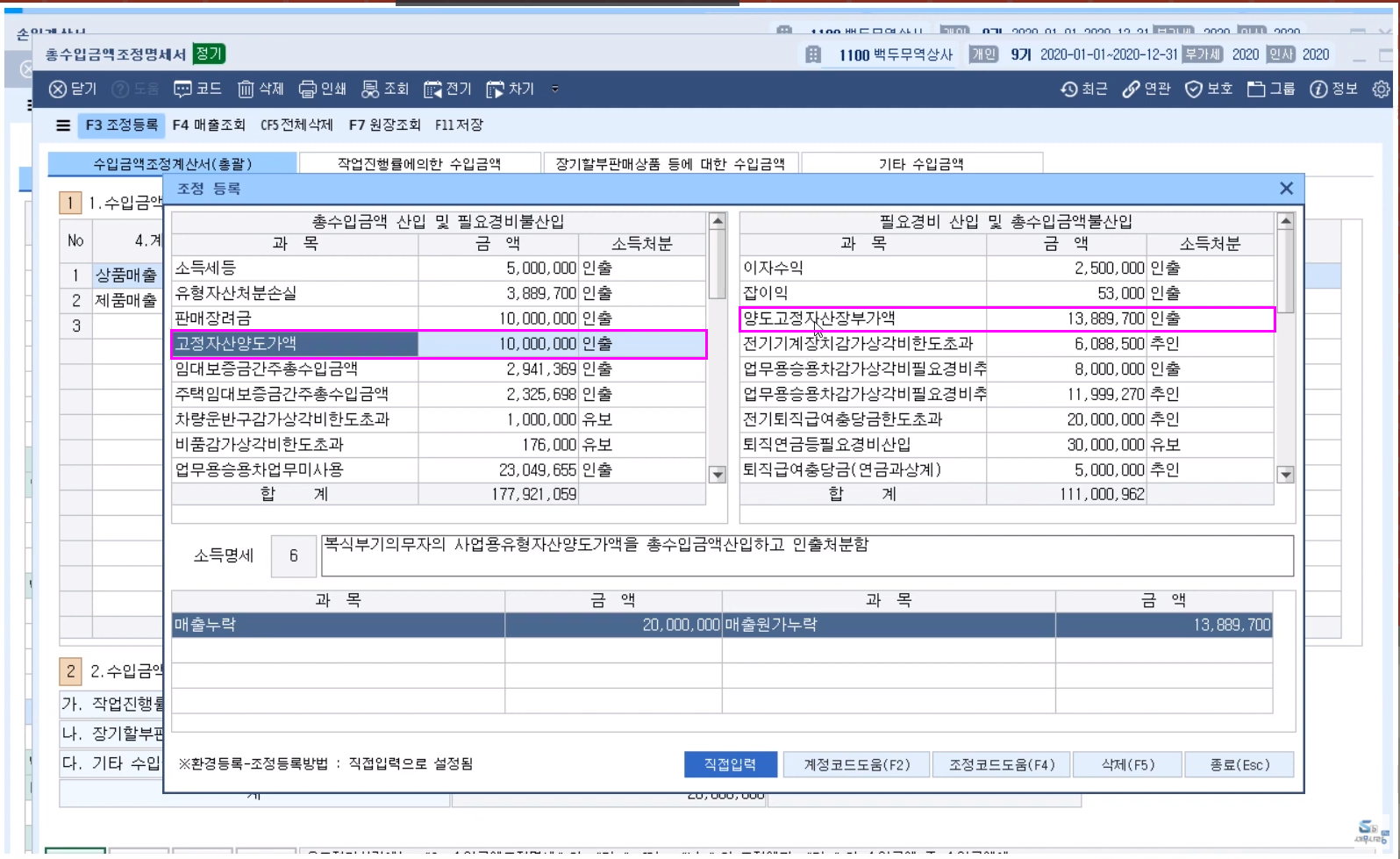Click the 소득명세 description text field
The height and width of the screenshot is (859, 1400).
(x=807, y=555)
